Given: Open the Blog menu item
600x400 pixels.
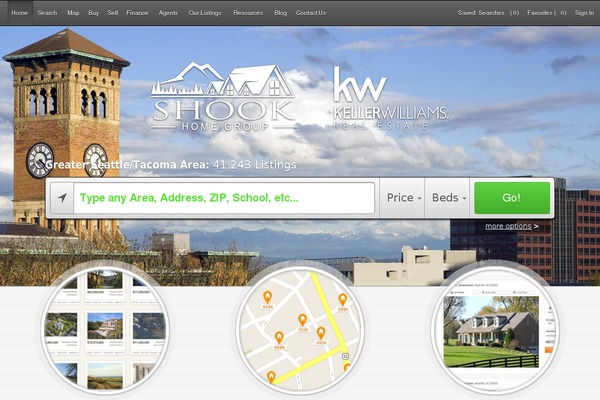Looking at the screenshot, I should click(x=280, y=13).
